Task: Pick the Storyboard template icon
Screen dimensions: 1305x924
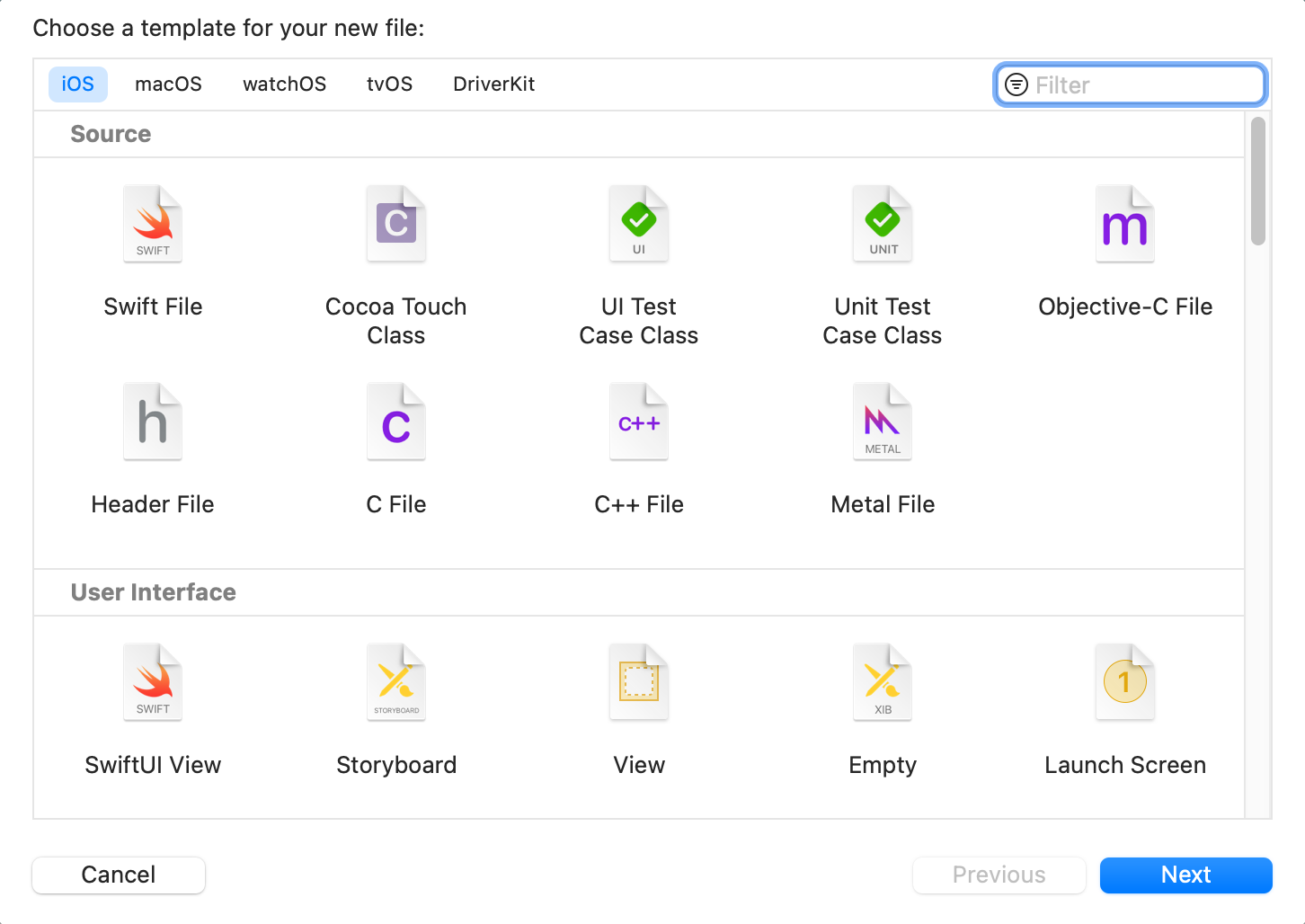Action: tap(396, 682)
